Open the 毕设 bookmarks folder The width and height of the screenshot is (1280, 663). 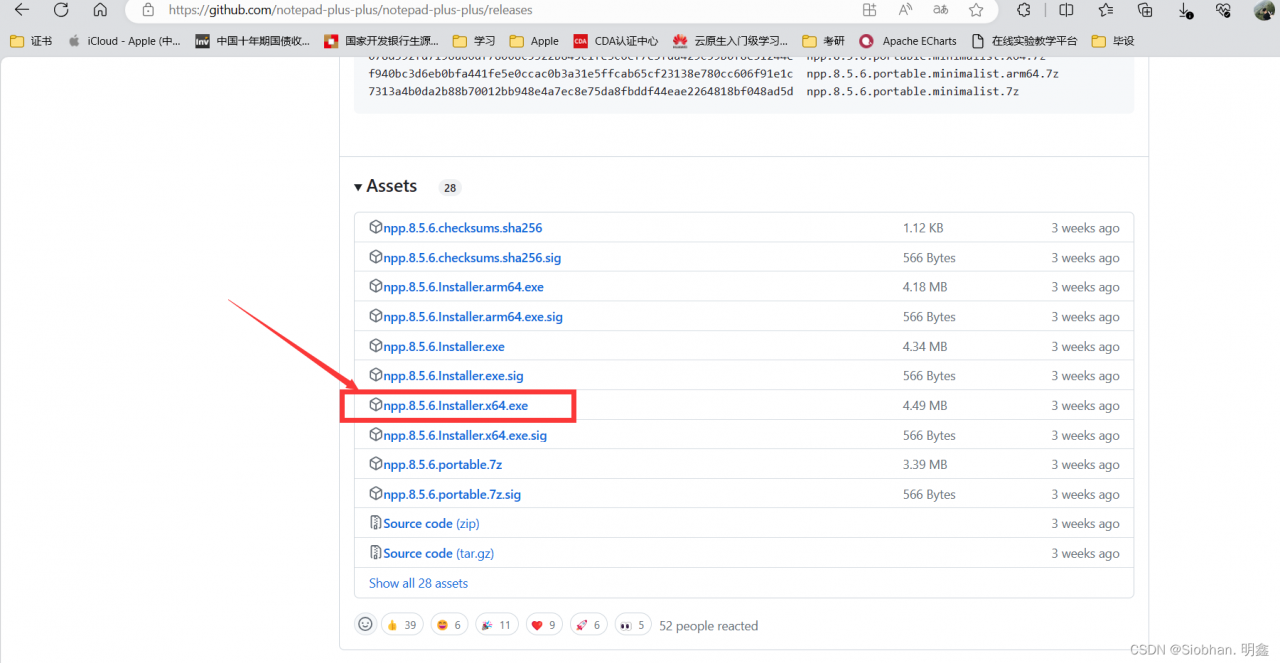(1113, 41)
